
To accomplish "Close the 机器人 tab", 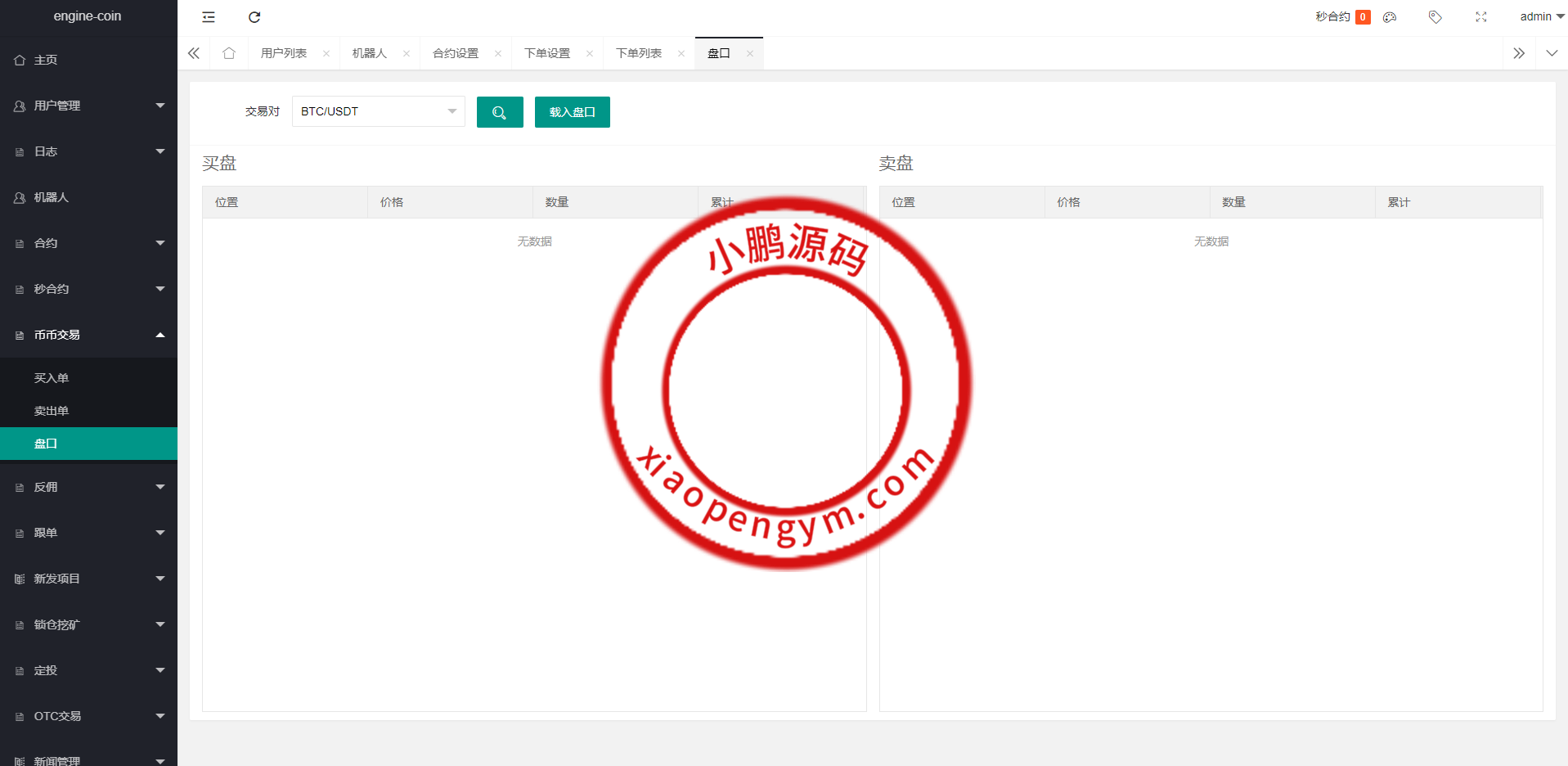I will point(407,52).
